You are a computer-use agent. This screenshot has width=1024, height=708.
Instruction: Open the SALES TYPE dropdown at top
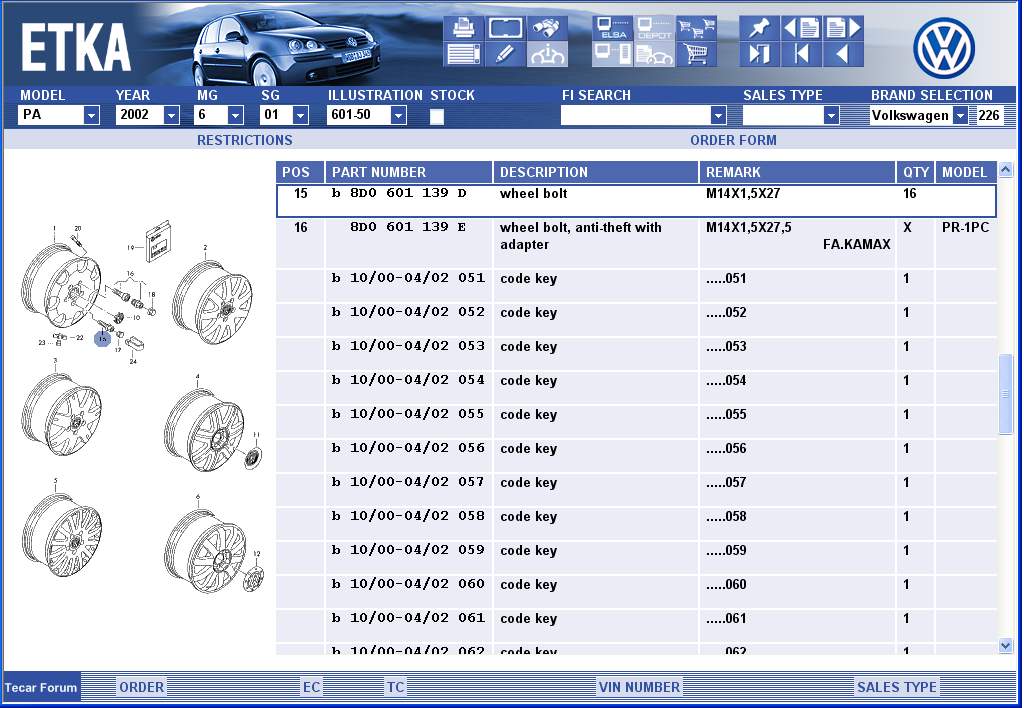(x=831, y=116)
